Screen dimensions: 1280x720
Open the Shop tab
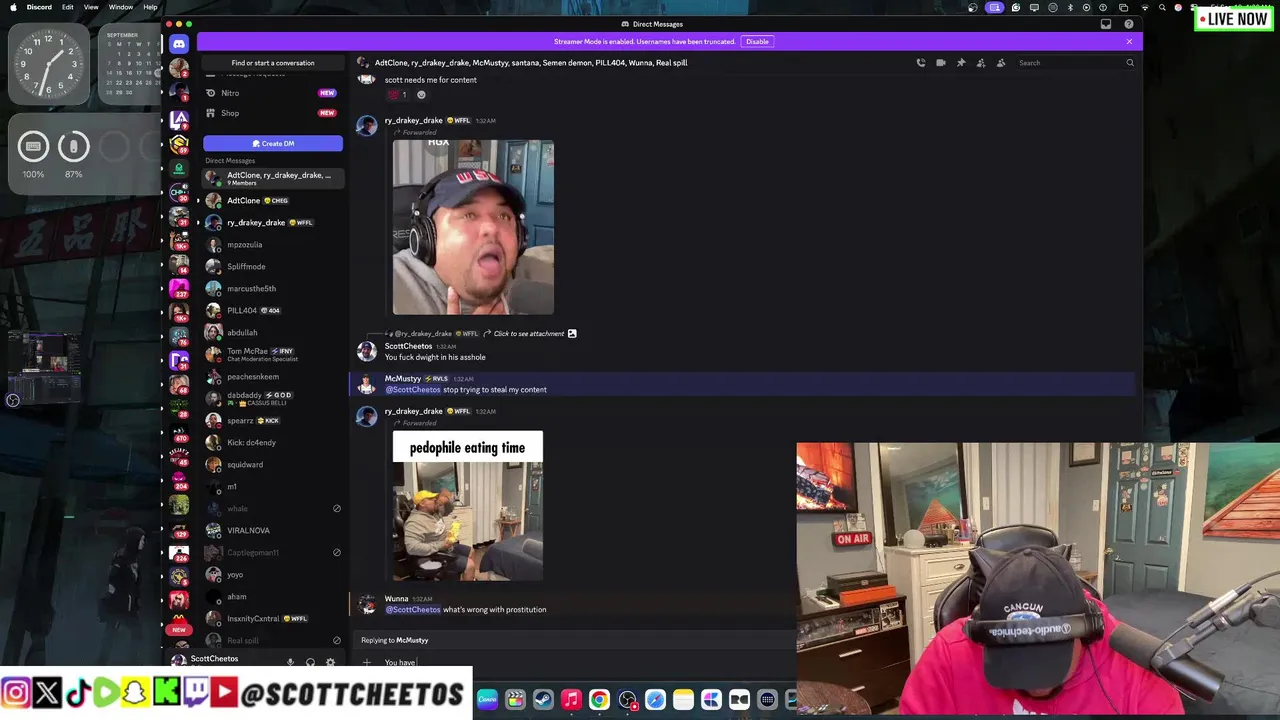click(272, 113)
